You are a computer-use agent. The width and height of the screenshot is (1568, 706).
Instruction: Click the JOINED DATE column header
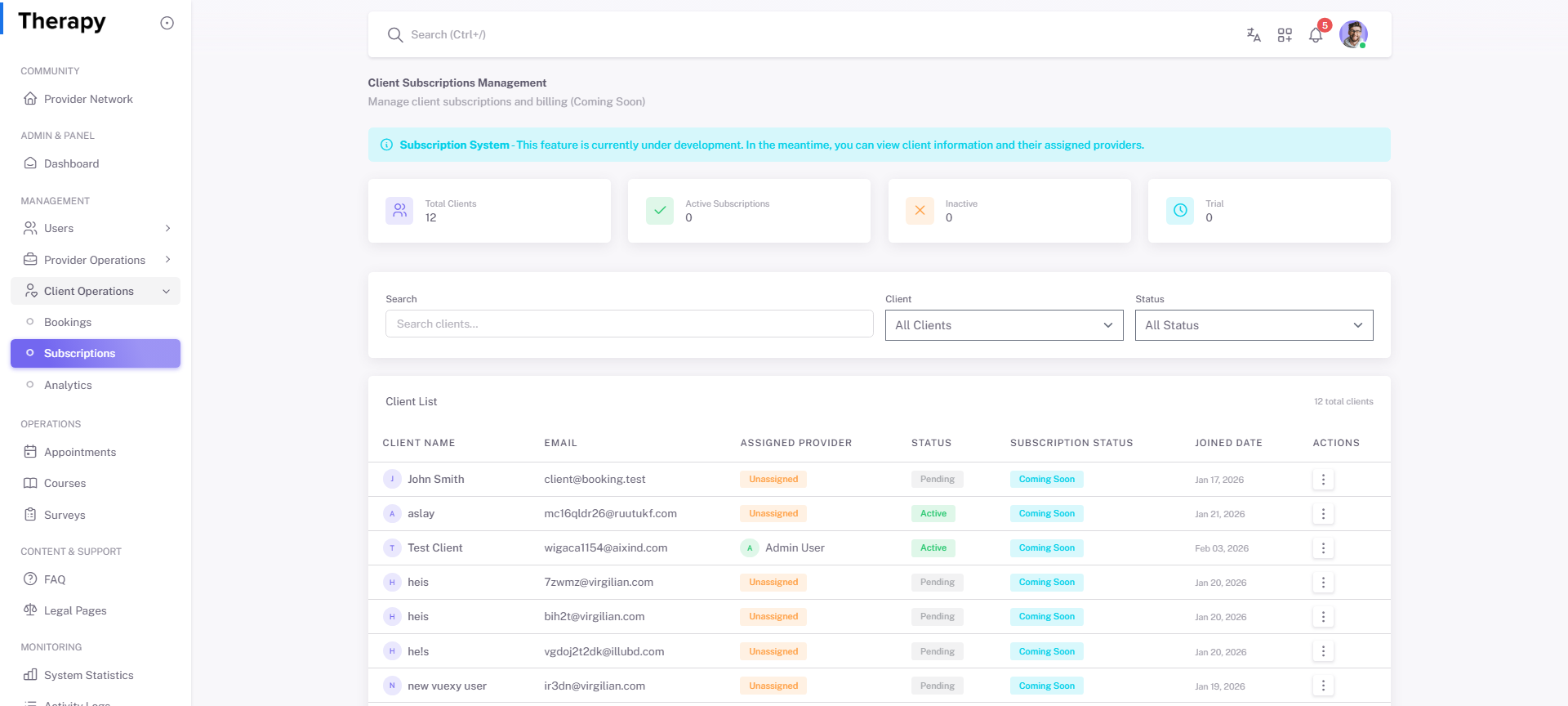point(1228,443)
